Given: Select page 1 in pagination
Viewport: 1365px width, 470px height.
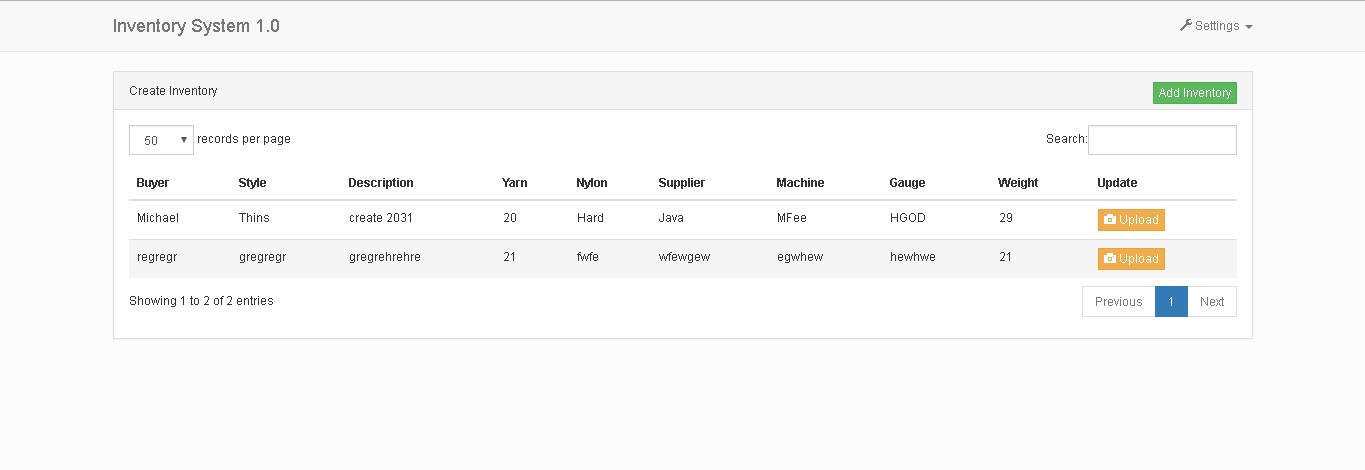Looking at the screenshot, I should coord(1171,302).
